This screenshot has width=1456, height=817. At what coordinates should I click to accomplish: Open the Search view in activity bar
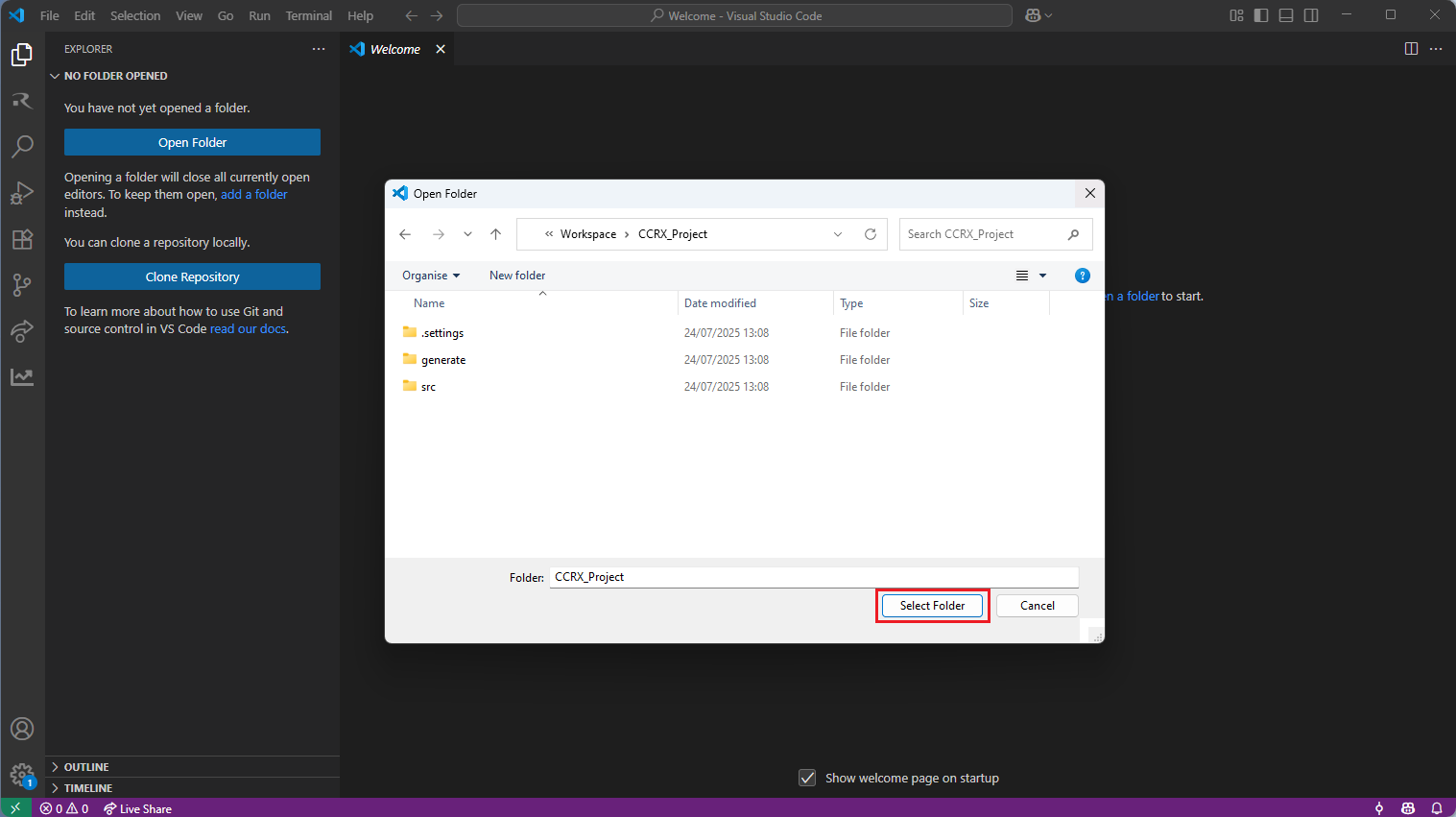[x=22, y=146]
